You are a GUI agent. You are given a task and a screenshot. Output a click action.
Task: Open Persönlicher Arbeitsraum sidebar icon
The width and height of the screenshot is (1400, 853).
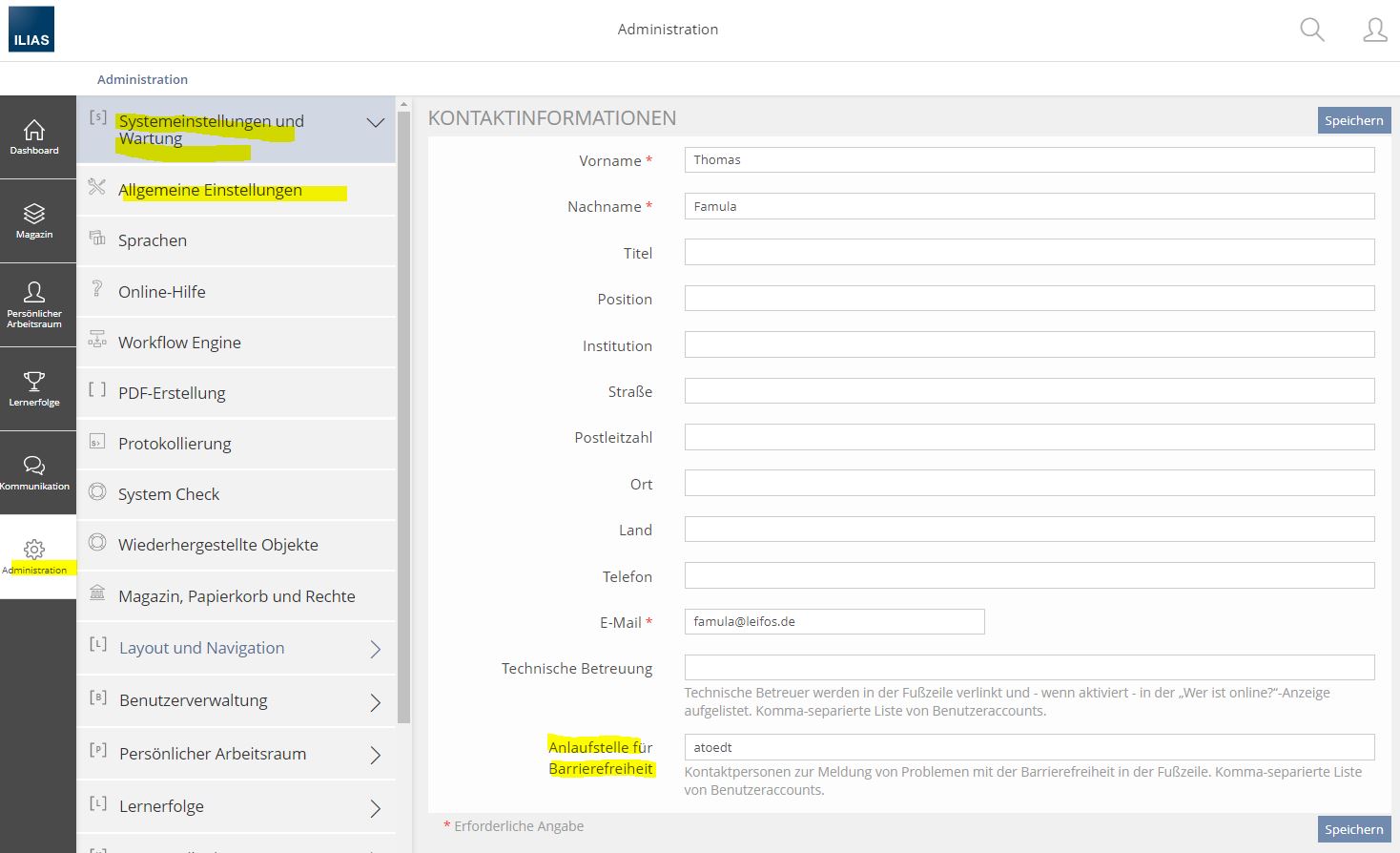[34, 305]
